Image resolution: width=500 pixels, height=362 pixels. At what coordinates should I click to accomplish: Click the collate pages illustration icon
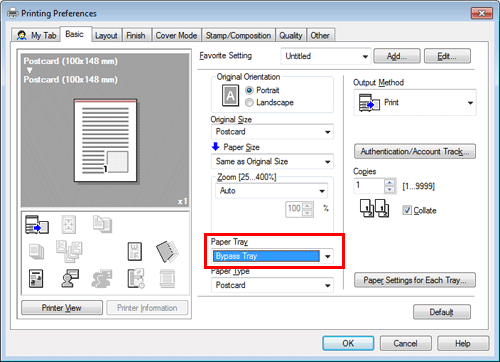point(374,208)
